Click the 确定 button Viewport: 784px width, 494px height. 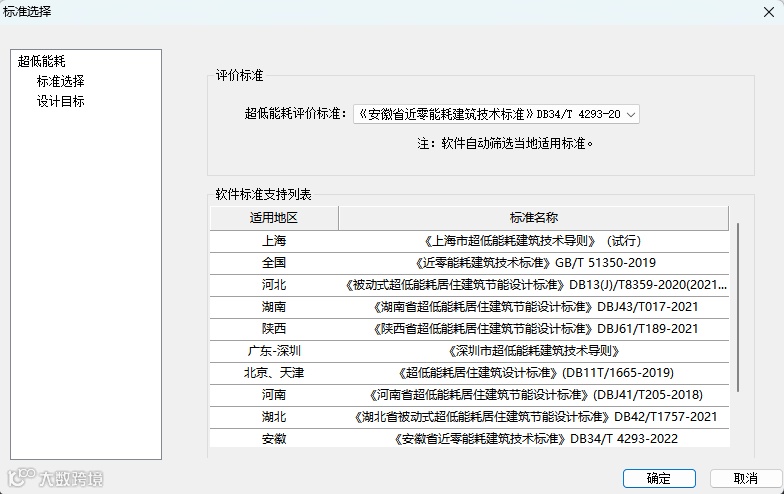(659, 478)
